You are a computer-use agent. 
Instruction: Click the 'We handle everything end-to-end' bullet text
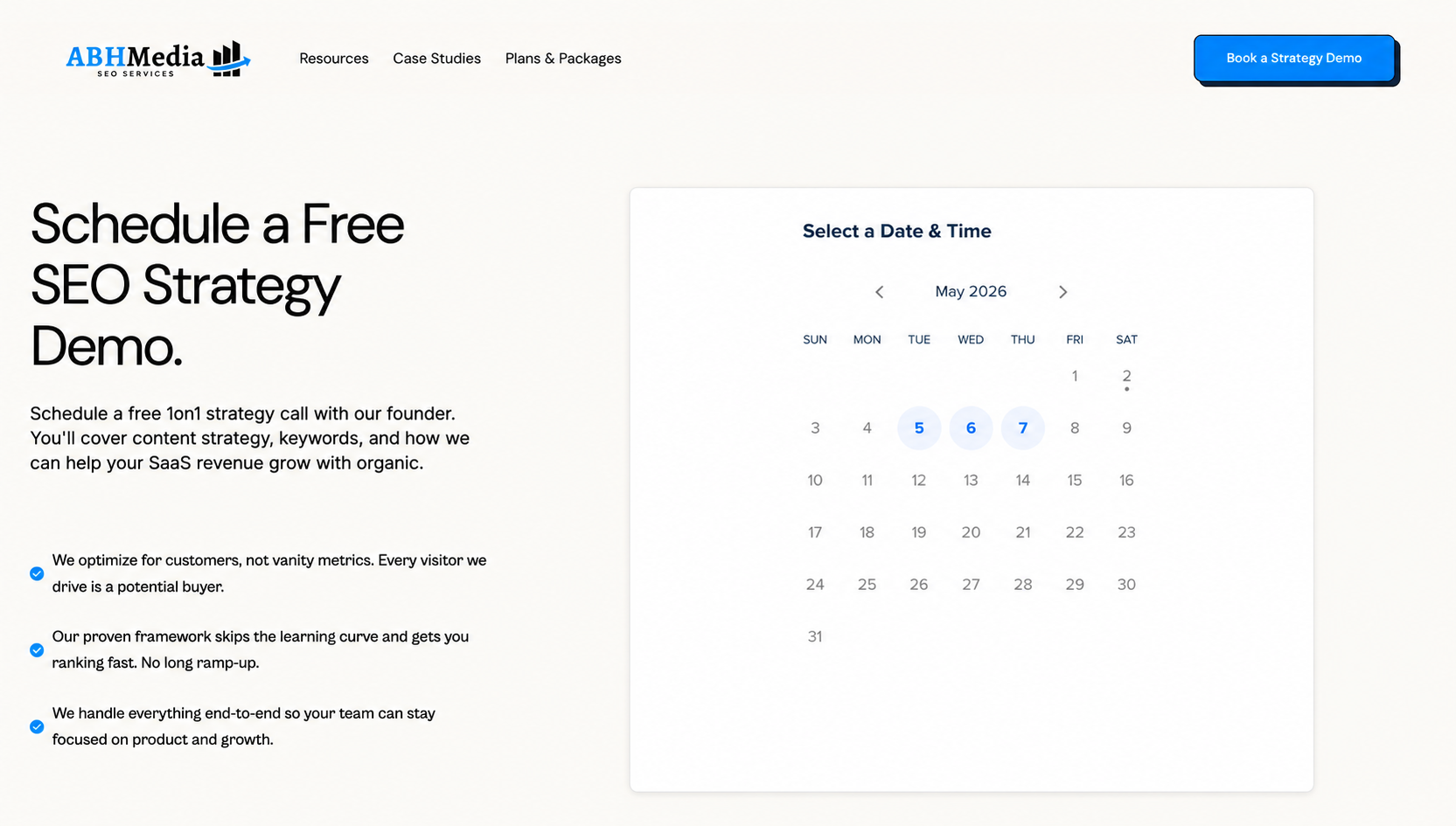point(244,726)
